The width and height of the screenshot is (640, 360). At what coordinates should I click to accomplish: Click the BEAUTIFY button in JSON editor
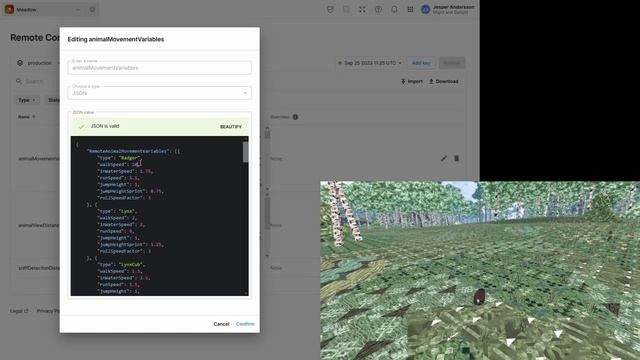pyautogui.click(x=231, y=127)
